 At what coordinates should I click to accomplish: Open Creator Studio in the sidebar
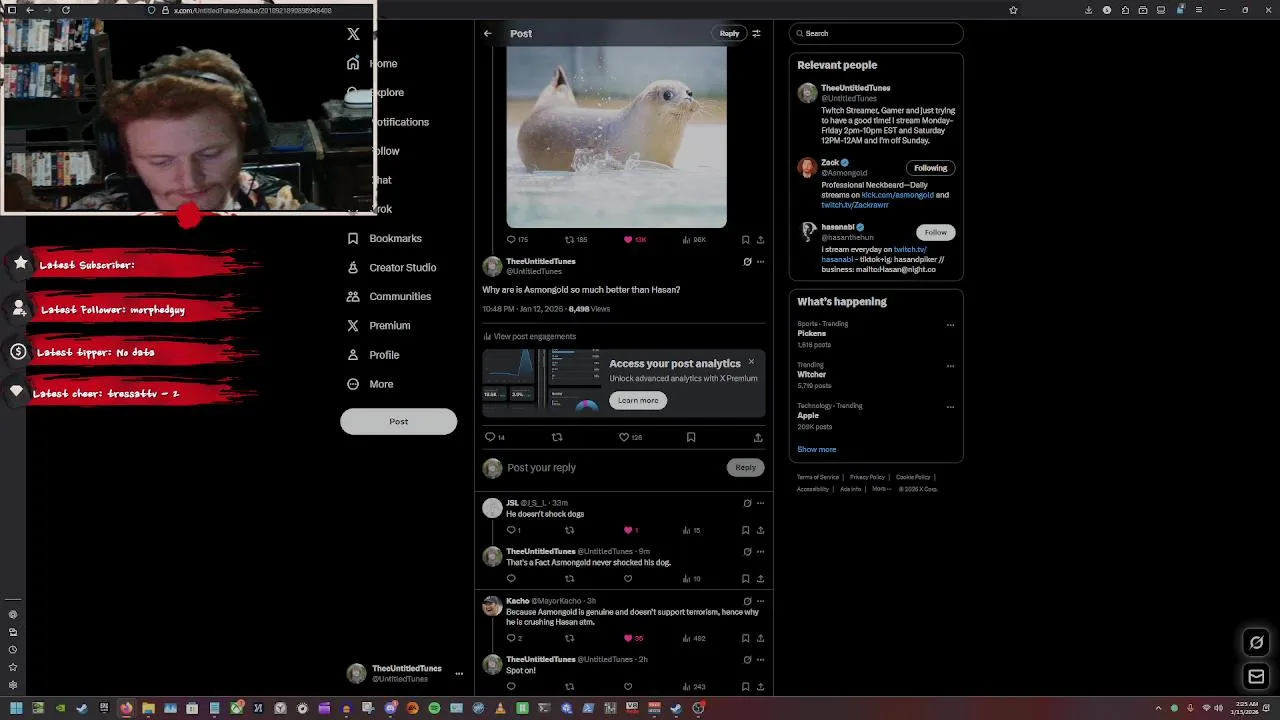(x=391, y=267)
